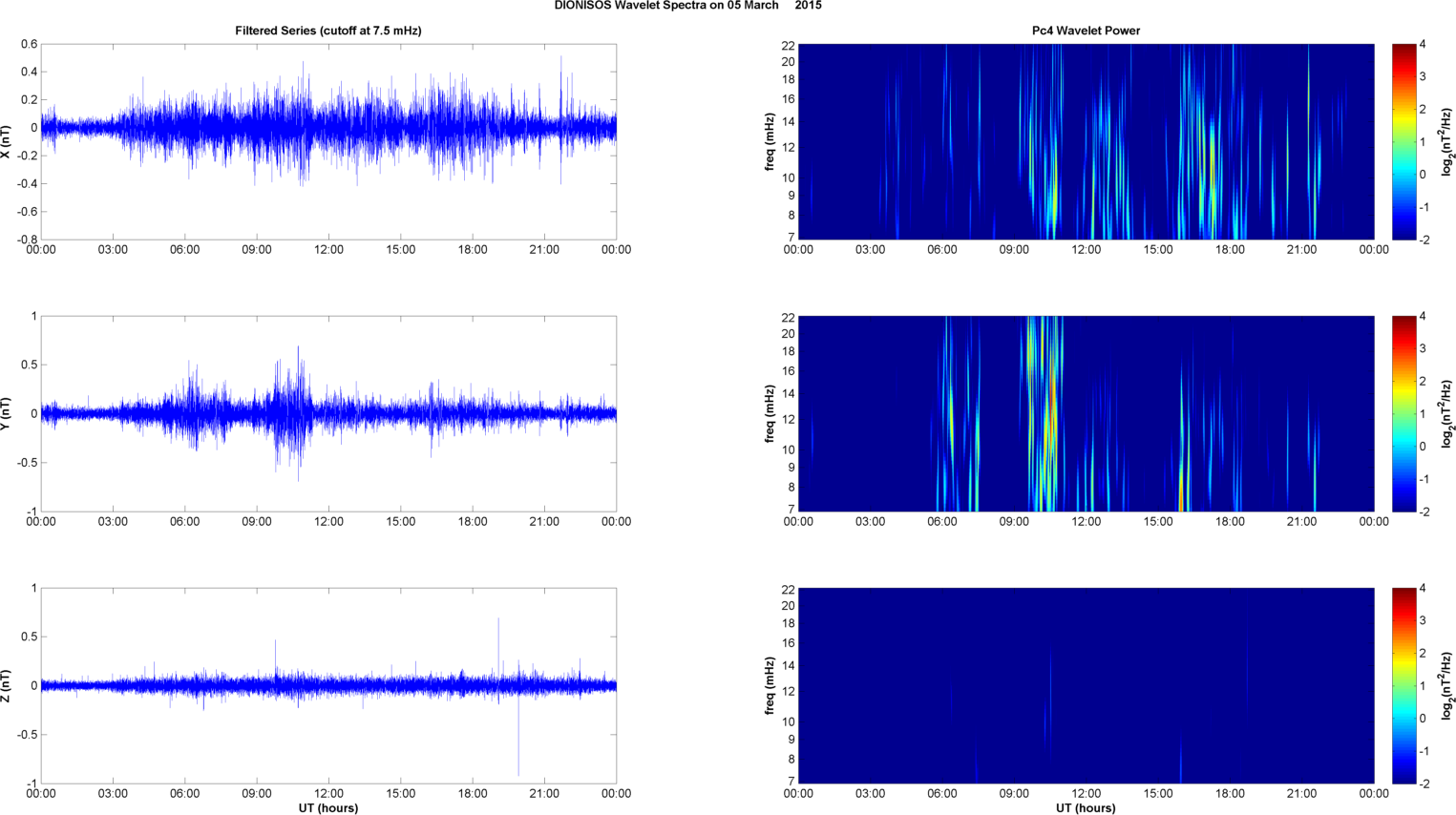Click the colorbar beside the bottom spectrogram

coord(1404,685)
